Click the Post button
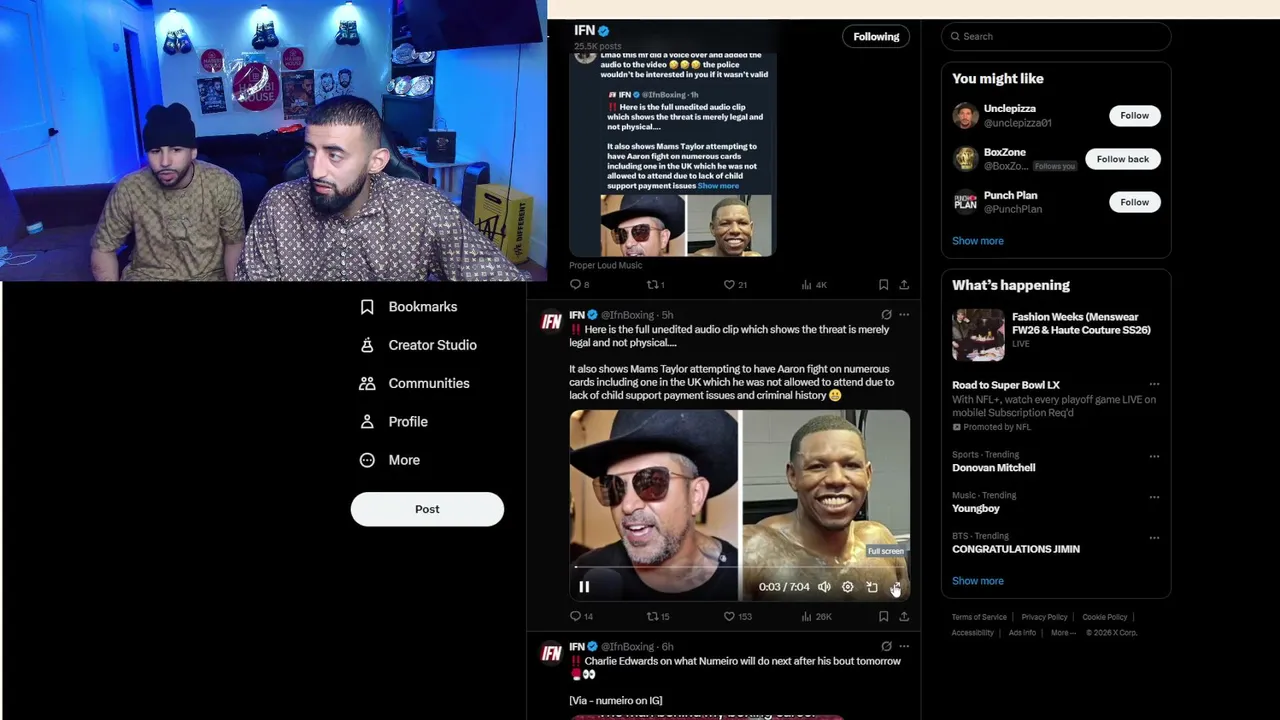The height and width of the screenshot is (720, 1280). point(427,509)
